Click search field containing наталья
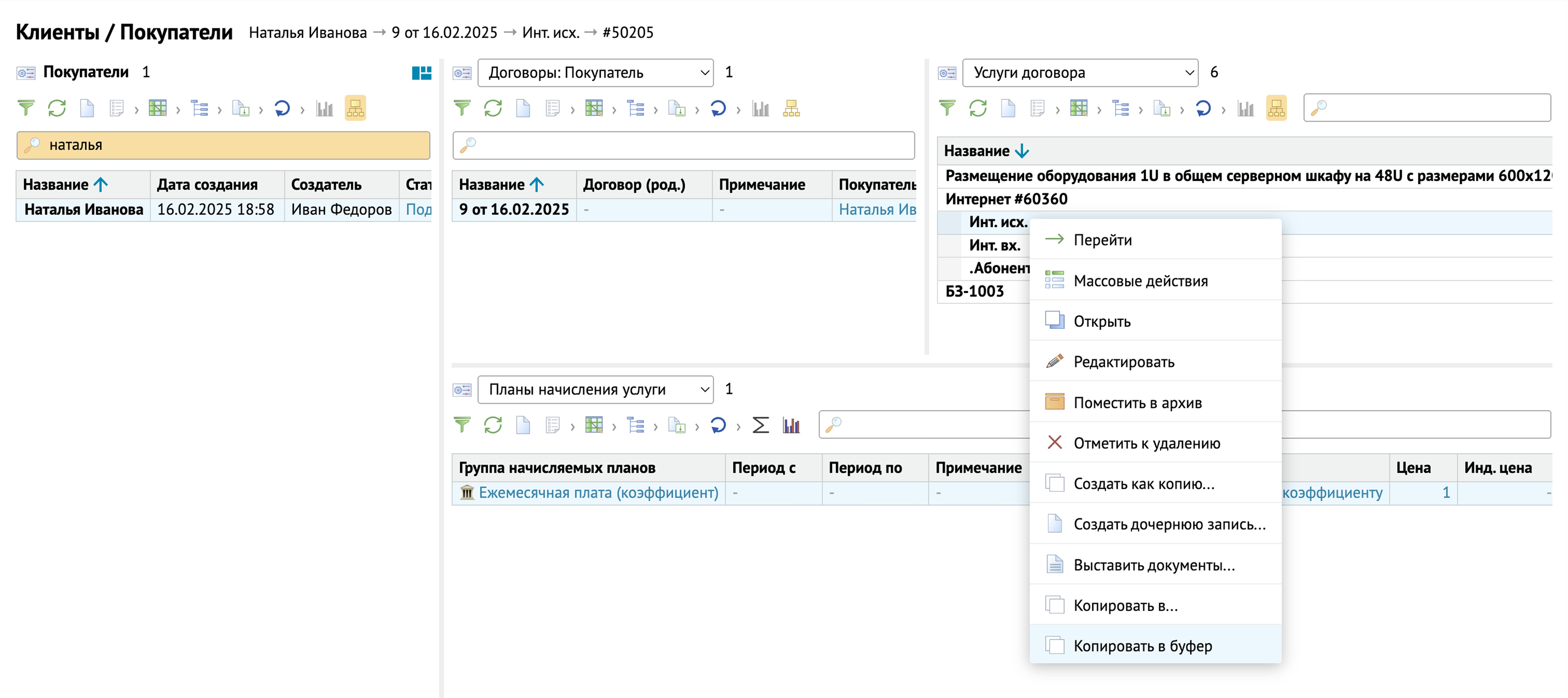Image resolution: width=1568 pixels, height=698 pixels. [223, 145]
